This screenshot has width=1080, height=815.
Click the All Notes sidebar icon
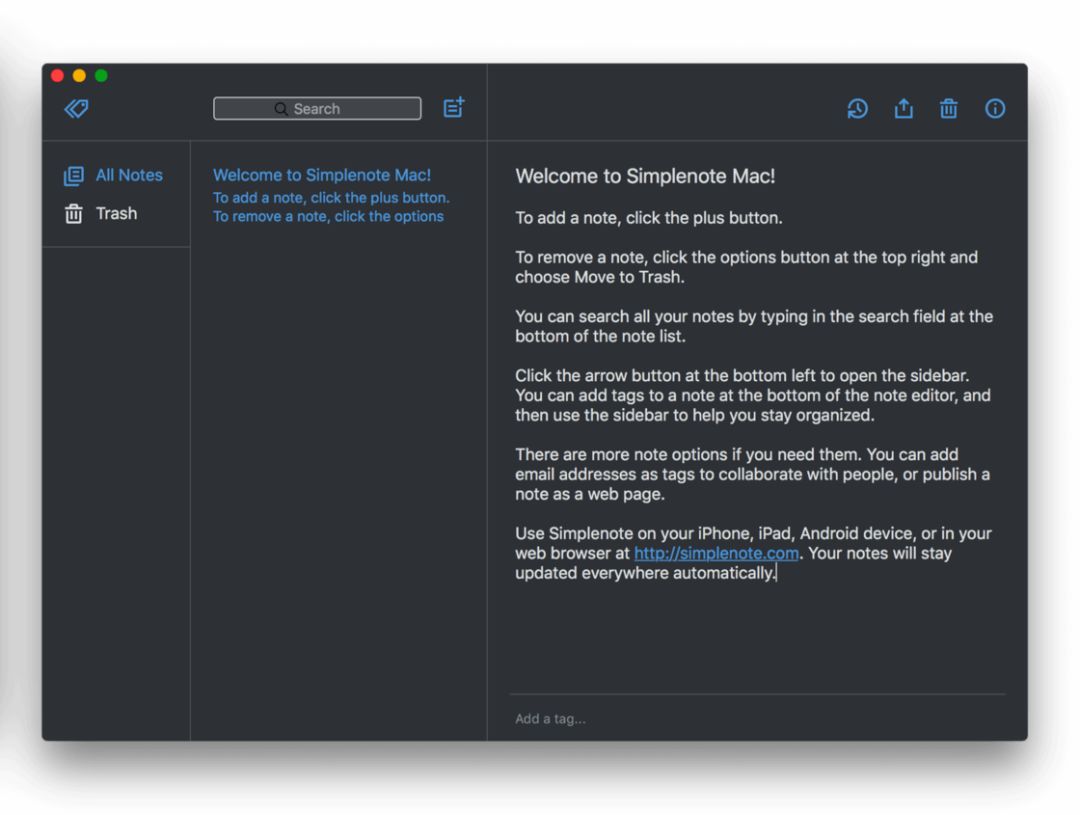(74, 176)
